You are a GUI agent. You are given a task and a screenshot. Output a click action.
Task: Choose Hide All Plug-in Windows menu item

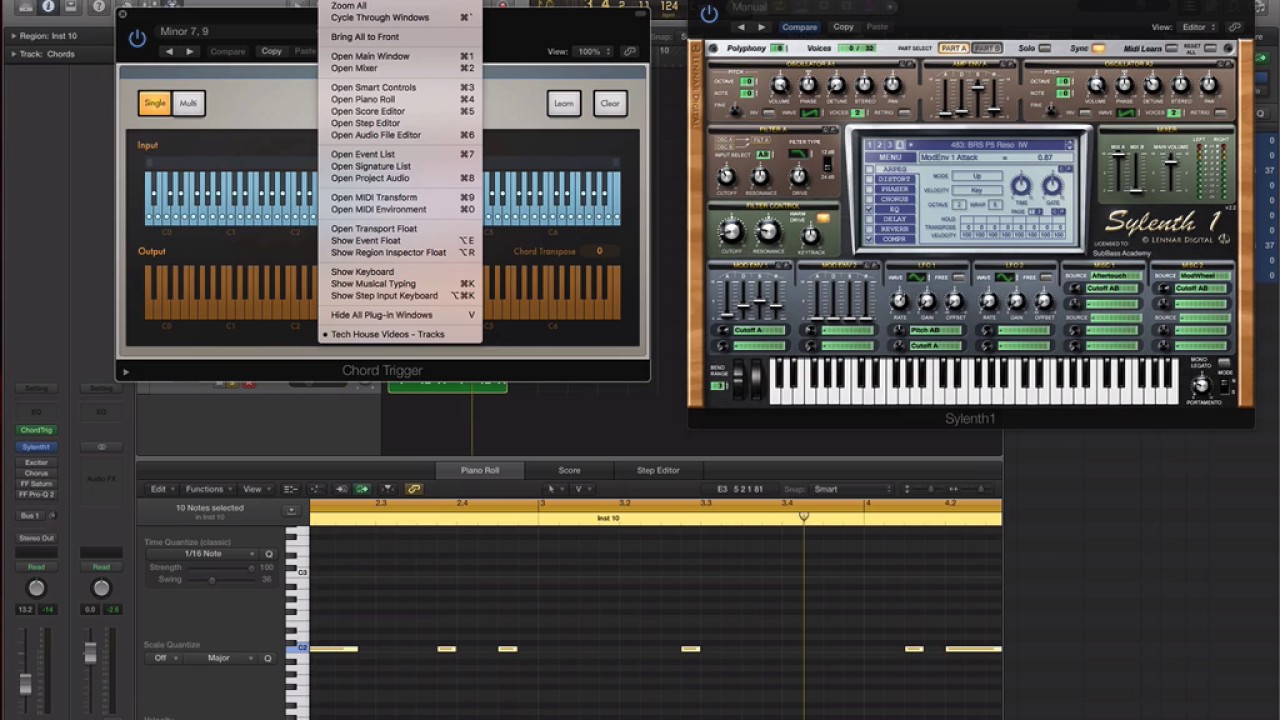click(x=400, y=315)
